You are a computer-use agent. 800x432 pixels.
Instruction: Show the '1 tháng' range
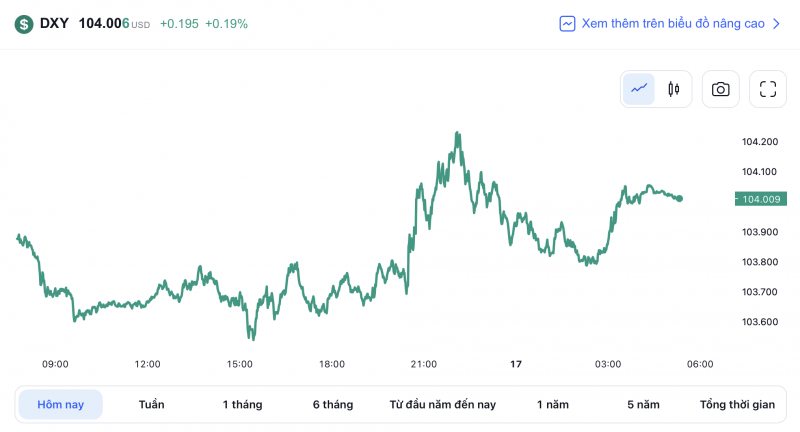click(242, 404)
